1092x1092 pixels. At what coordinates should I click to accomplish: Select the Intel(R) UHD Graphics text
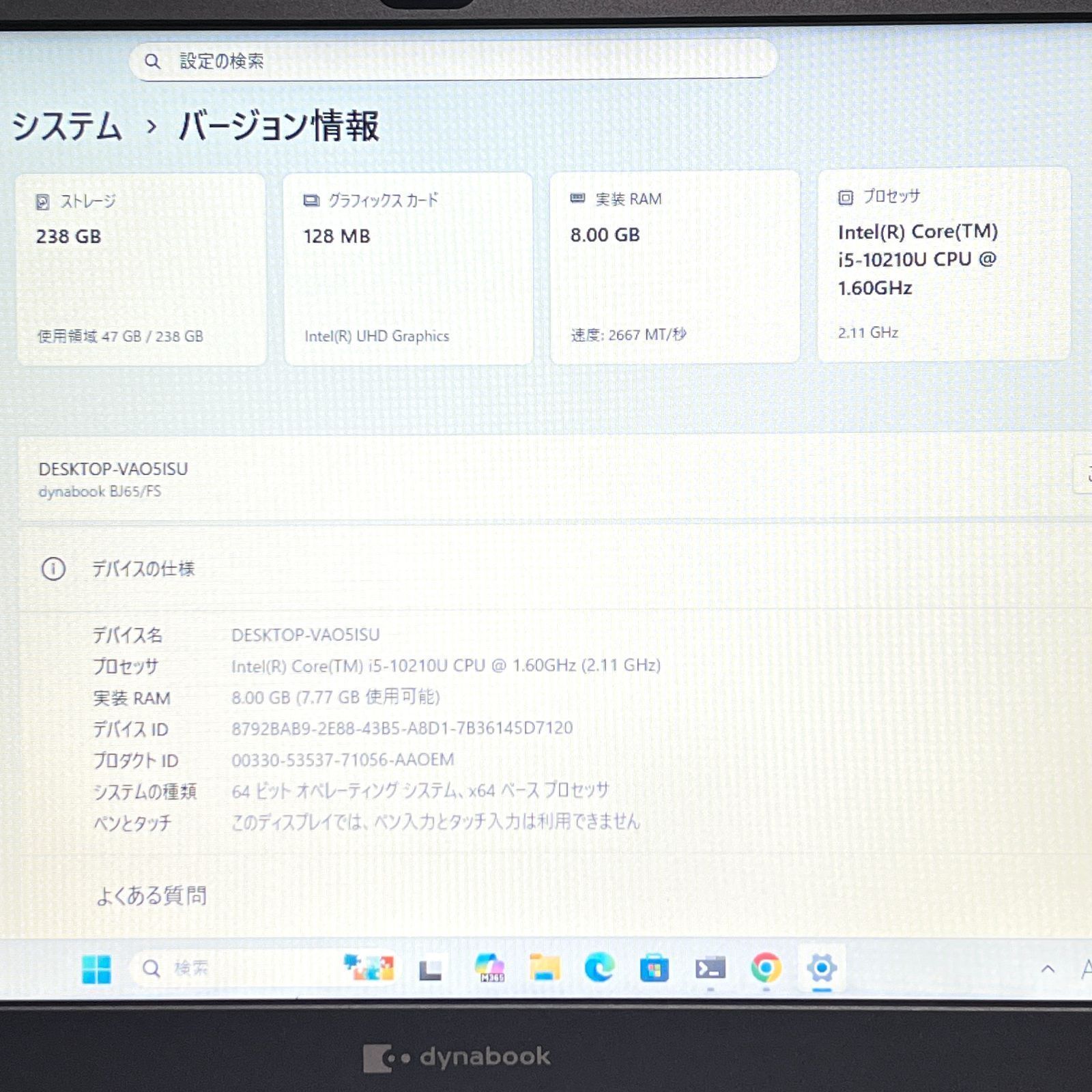tap(377, 336)
